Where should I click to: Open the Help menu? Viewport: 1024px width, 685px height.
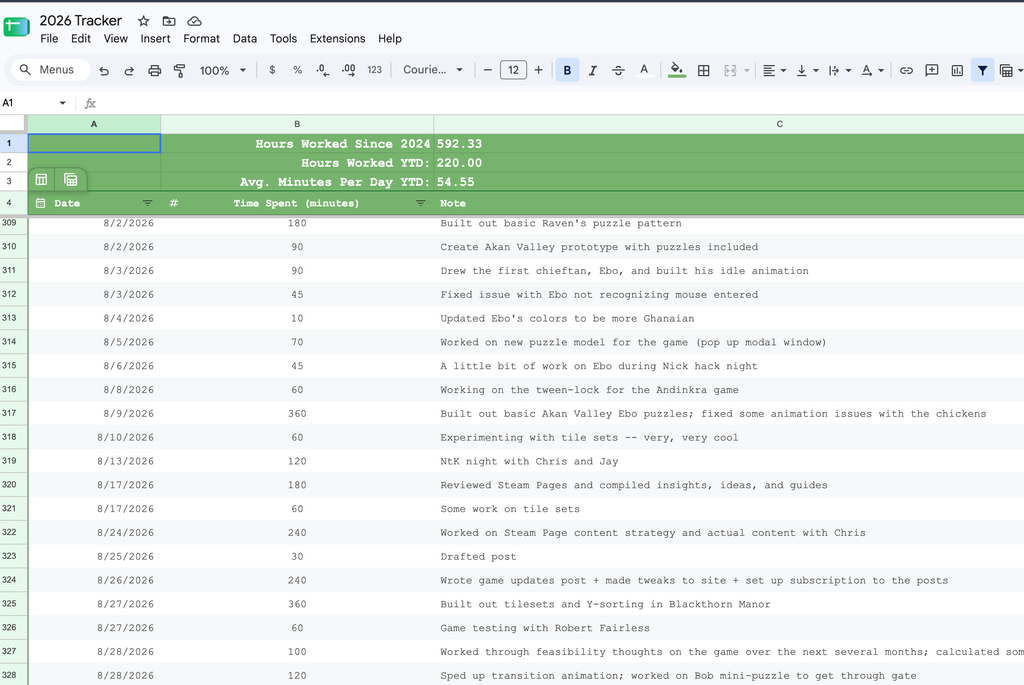(390, 39)
